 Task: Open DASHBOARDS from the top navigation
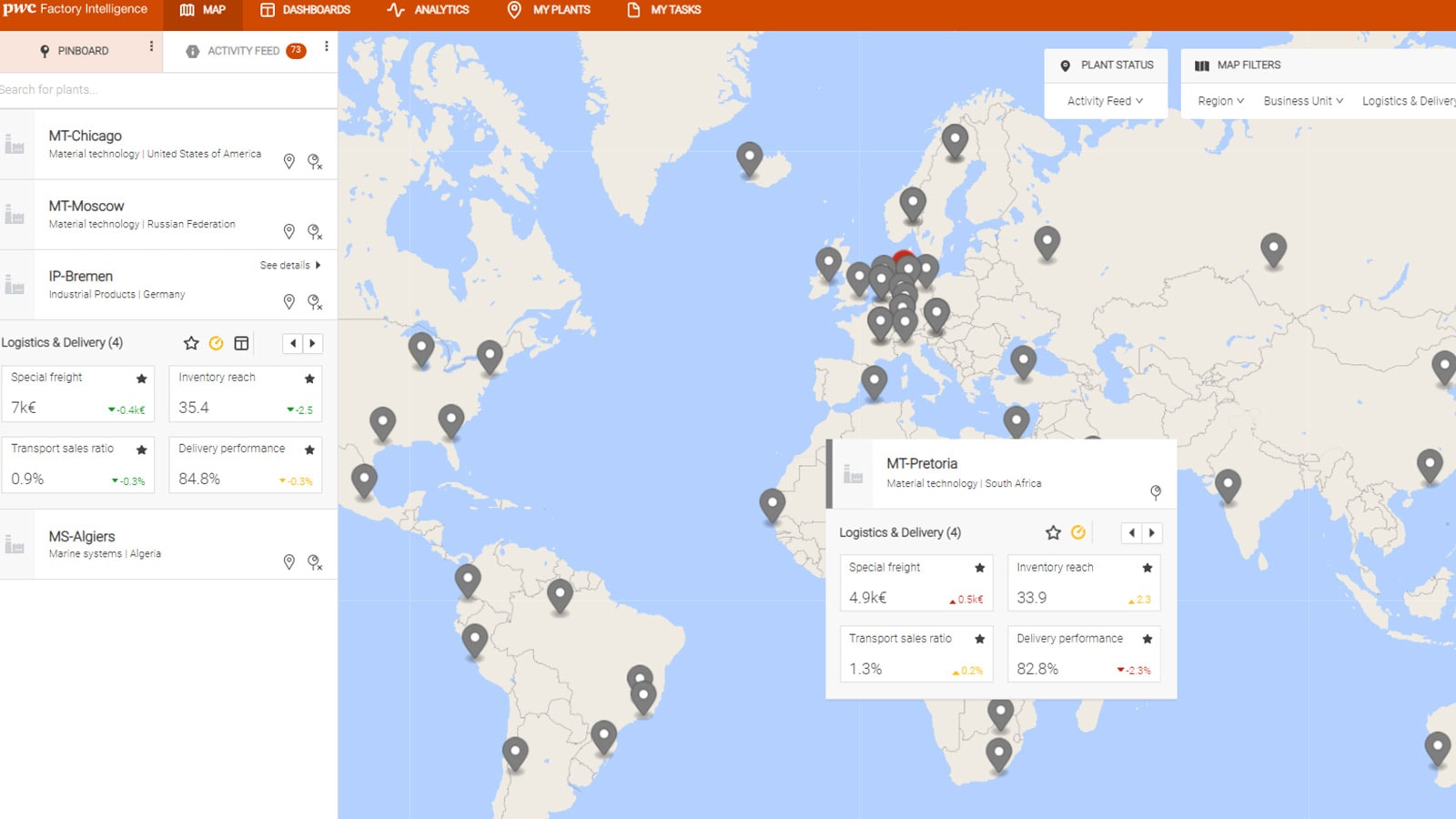tap(308, 10)
